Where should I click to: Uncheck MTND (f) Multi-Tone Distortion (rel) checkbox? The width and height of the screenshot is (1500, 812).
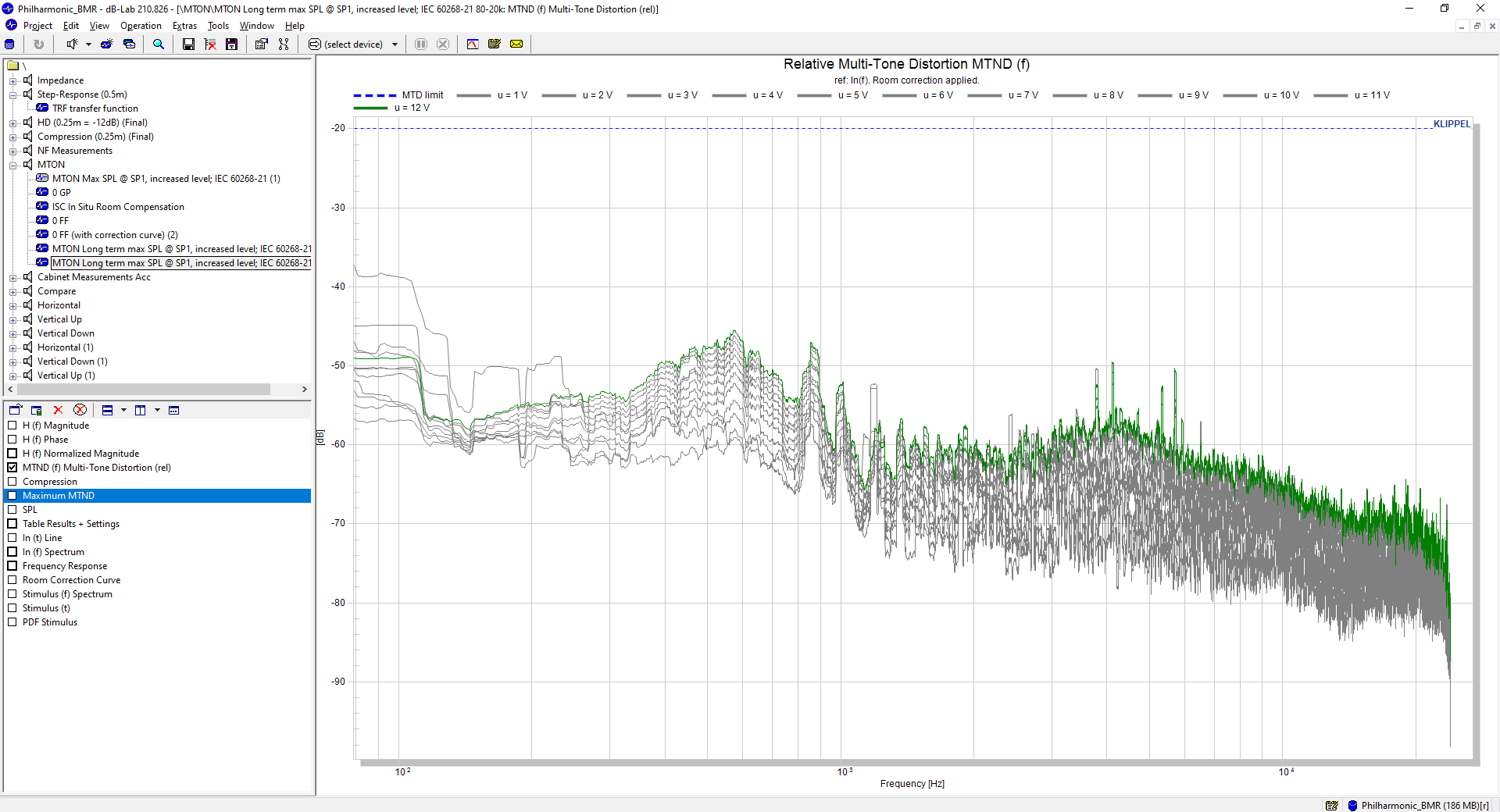click(x=12, y=468)
